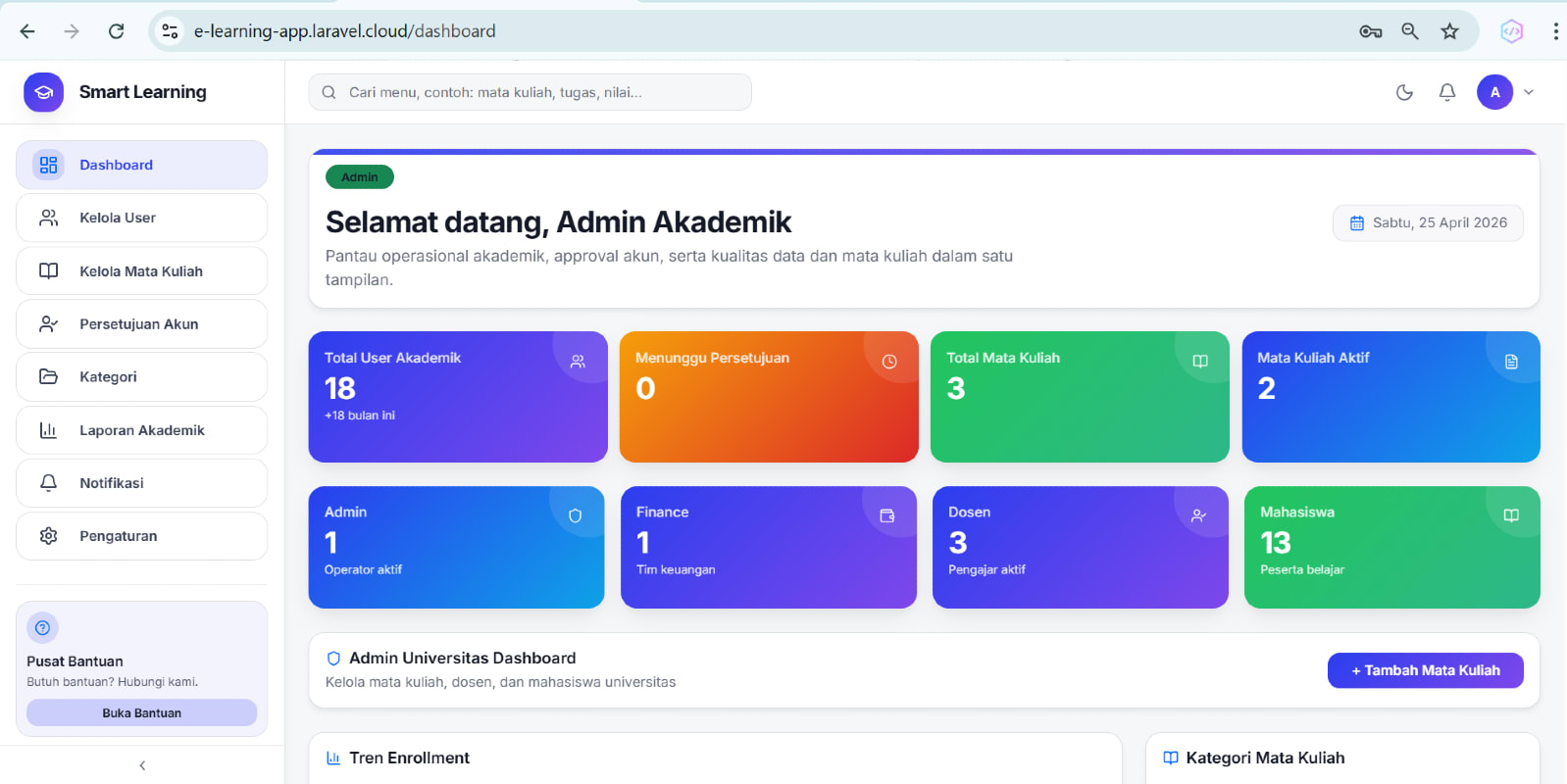Bookmark the page with the star icon

click(1449, 31)
